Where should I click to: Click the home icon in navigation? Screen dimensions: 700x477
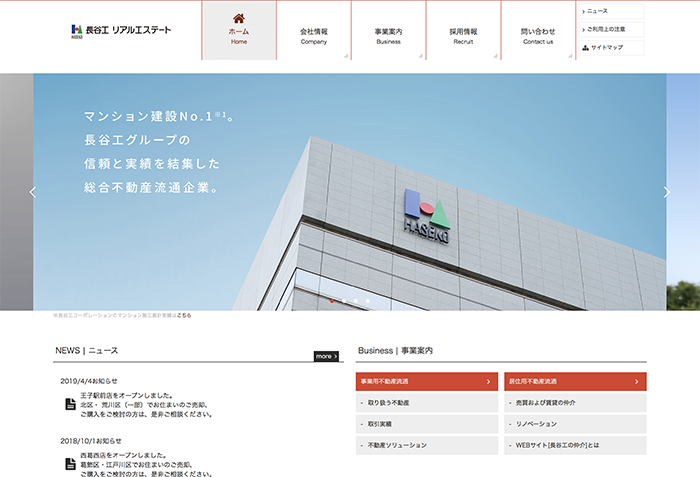[238, 18]
